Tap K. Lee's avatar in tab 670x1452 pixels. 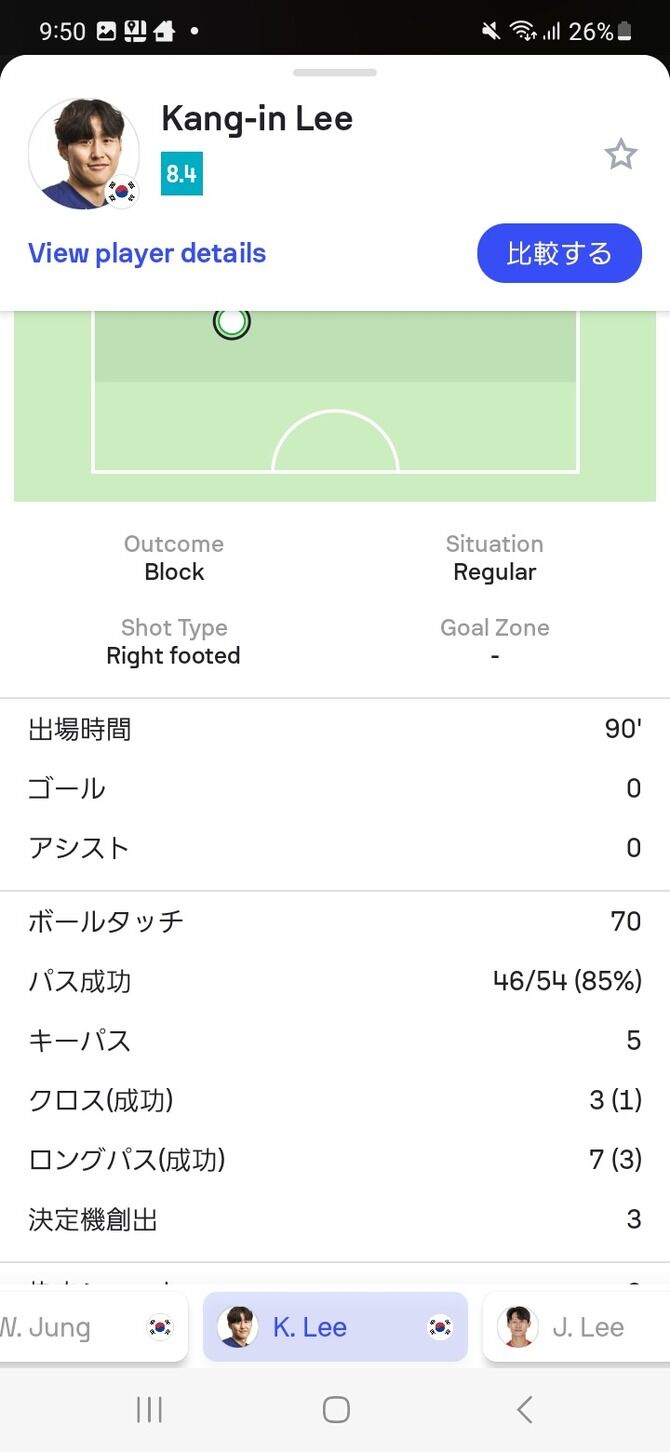click(238, 1327)
